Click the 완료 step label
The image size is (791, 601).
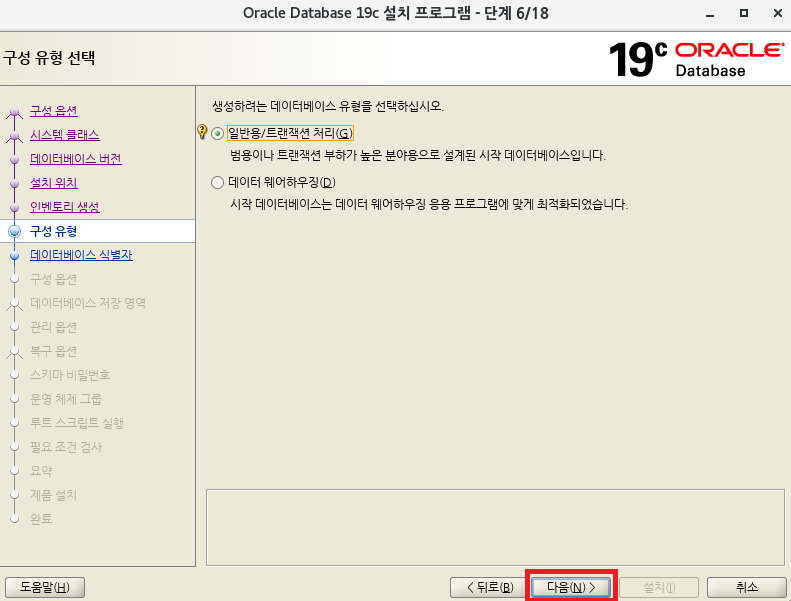tap(41, 519)
